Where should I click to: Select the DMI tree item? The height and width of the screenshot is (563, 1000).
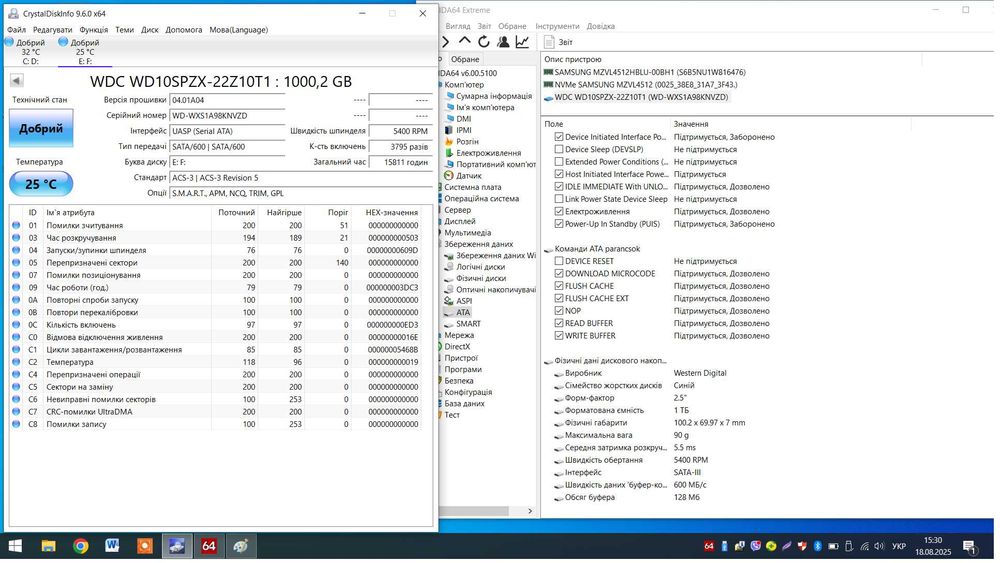(x=464, y=119)
